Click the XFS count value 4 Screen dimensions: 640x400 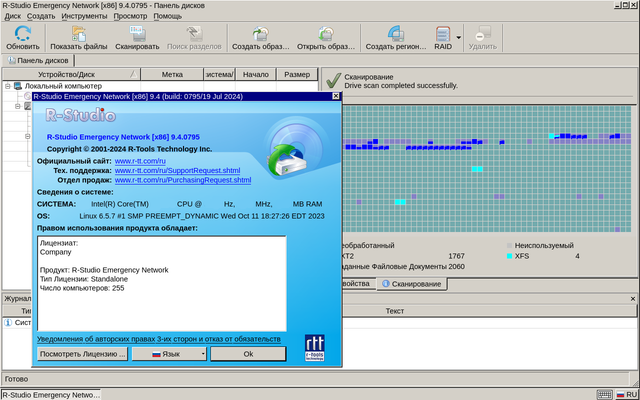[577, 256]
